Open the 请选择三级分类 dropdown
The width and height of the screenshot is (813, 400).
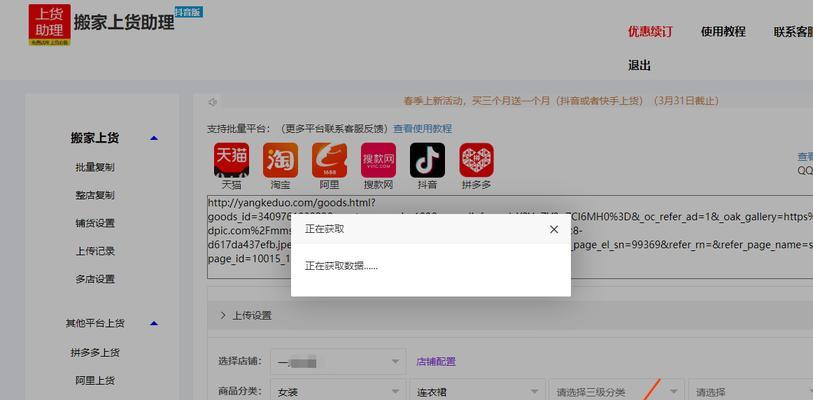coord(616,392)
